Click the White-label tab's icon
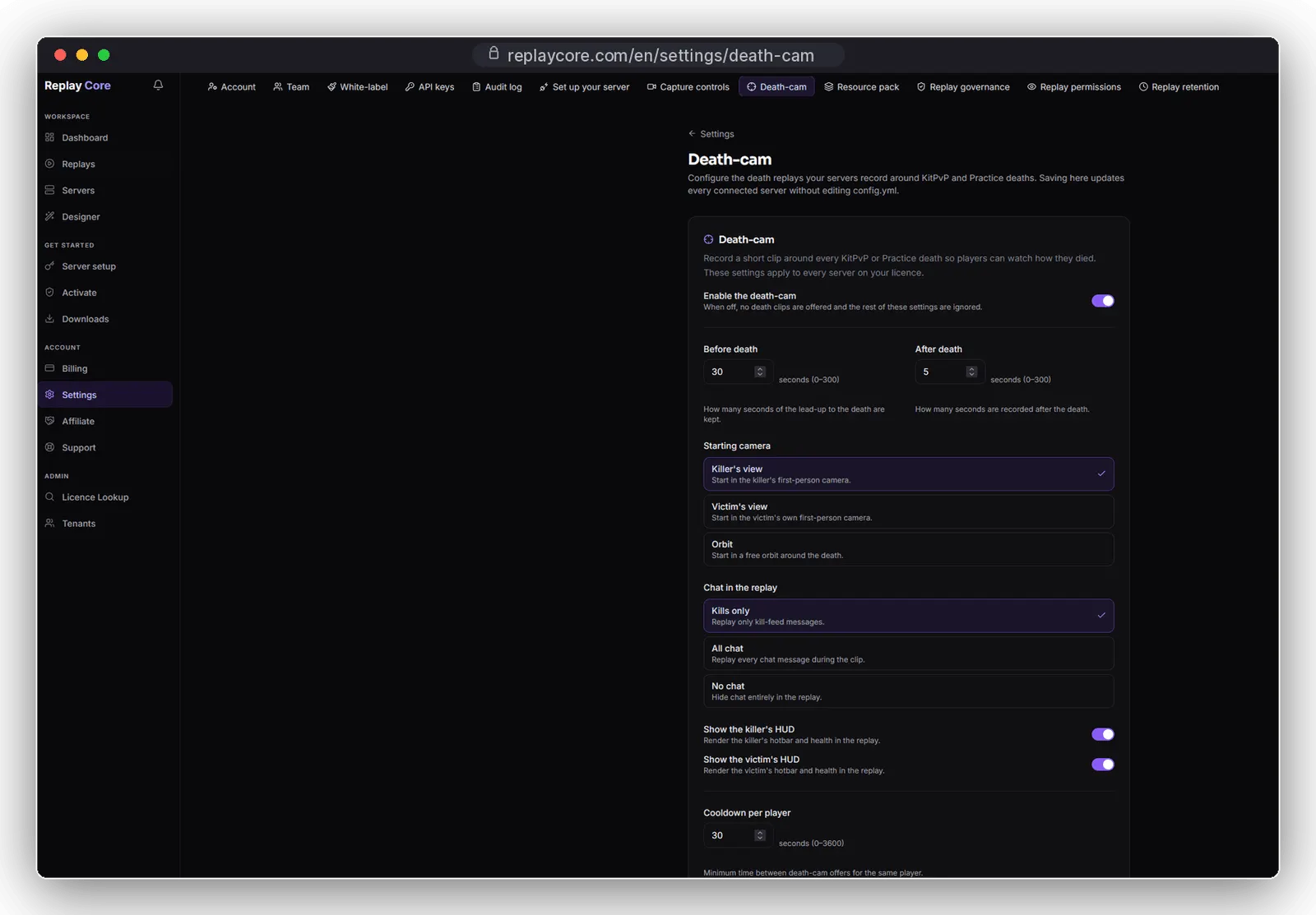1316x915 pixels. [331, 86]
